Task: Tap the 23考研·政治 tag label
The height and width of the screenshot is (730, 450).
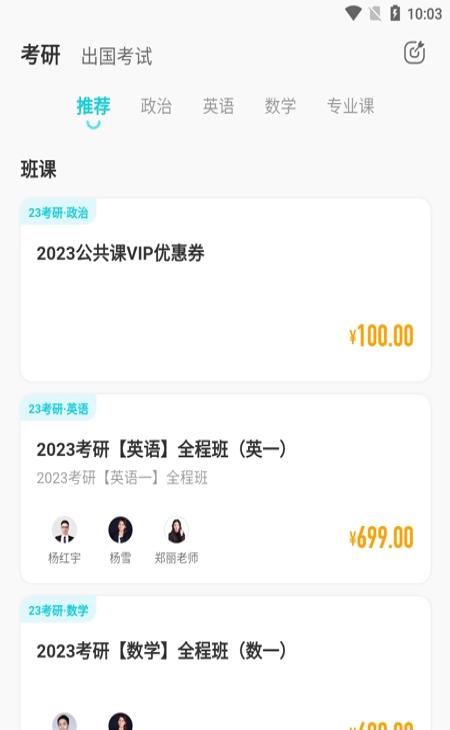Action: coord(58,213)
